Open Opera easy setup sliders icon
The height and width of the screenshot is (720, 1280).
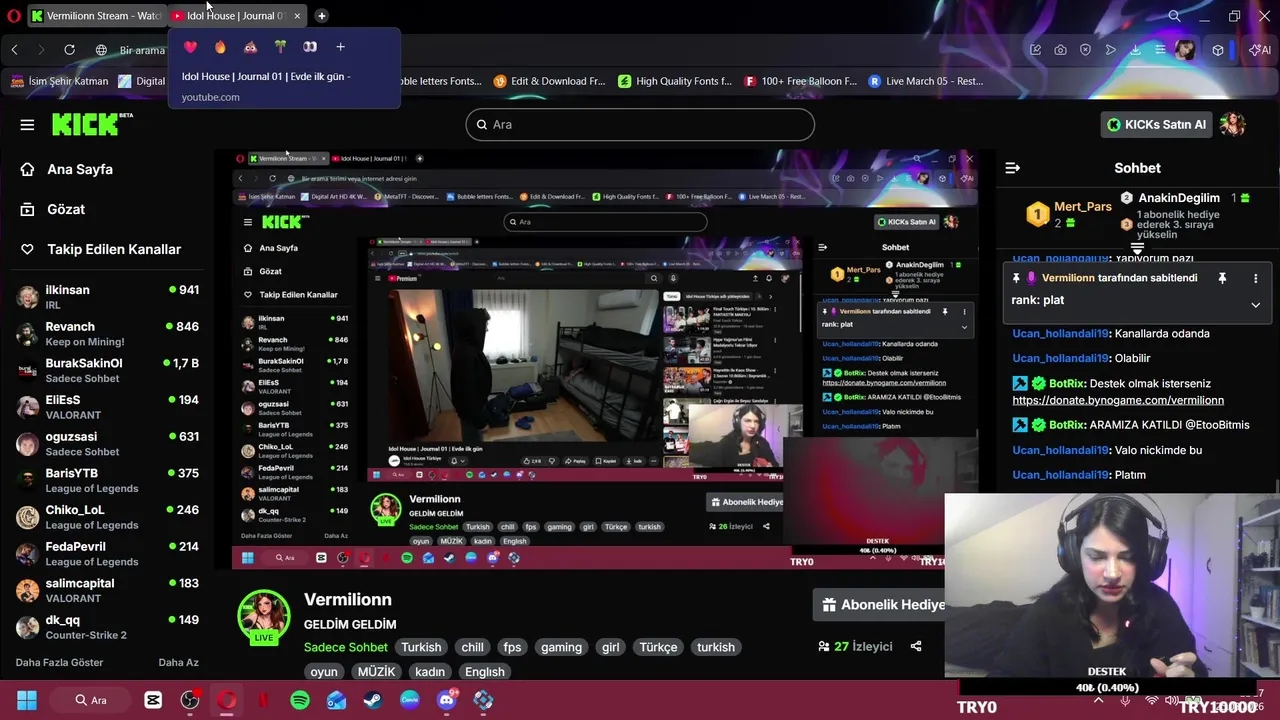(x=1160, y=50)
